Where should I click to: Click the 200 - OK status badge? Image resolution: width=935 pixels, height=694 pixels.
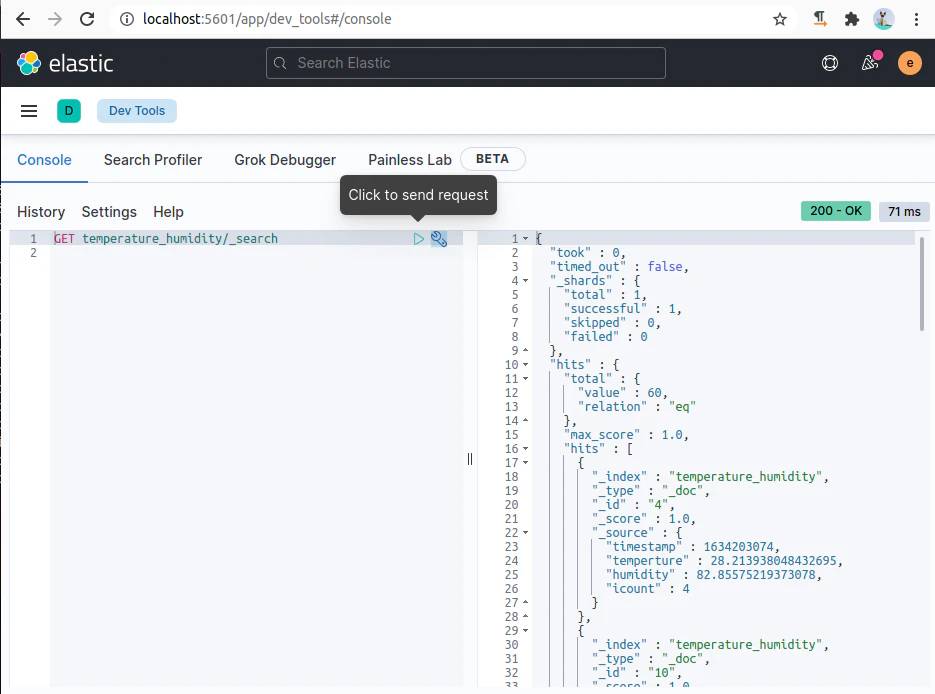click(x=835, y=211)
